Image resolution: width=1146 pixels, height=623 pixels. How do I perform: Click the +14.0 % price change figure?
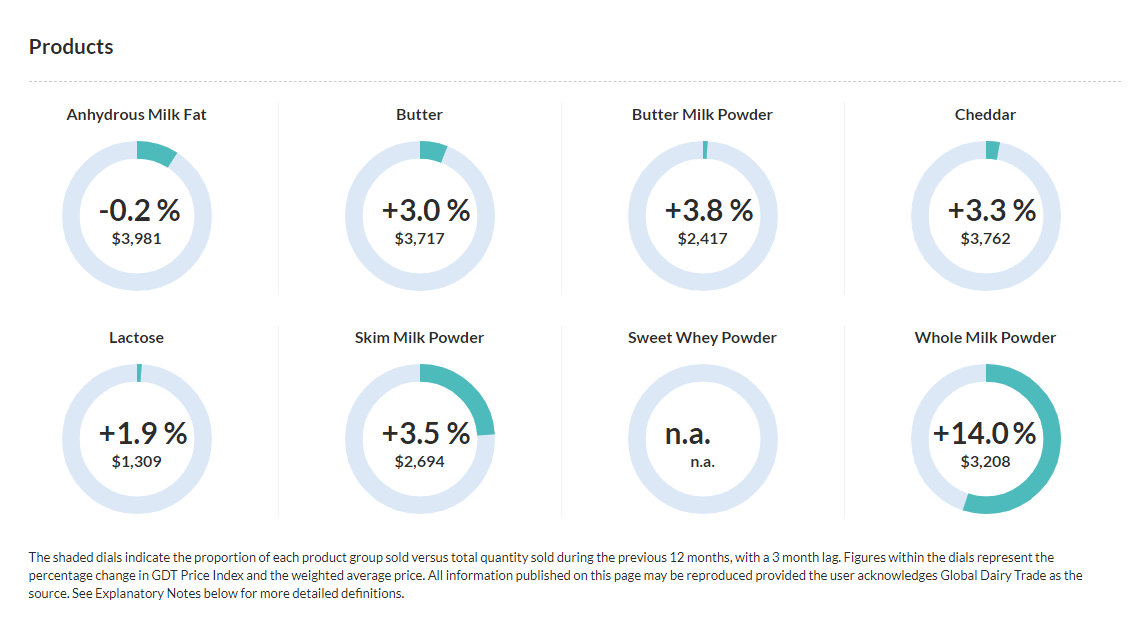pyautogui.click(x=985, y=433)
